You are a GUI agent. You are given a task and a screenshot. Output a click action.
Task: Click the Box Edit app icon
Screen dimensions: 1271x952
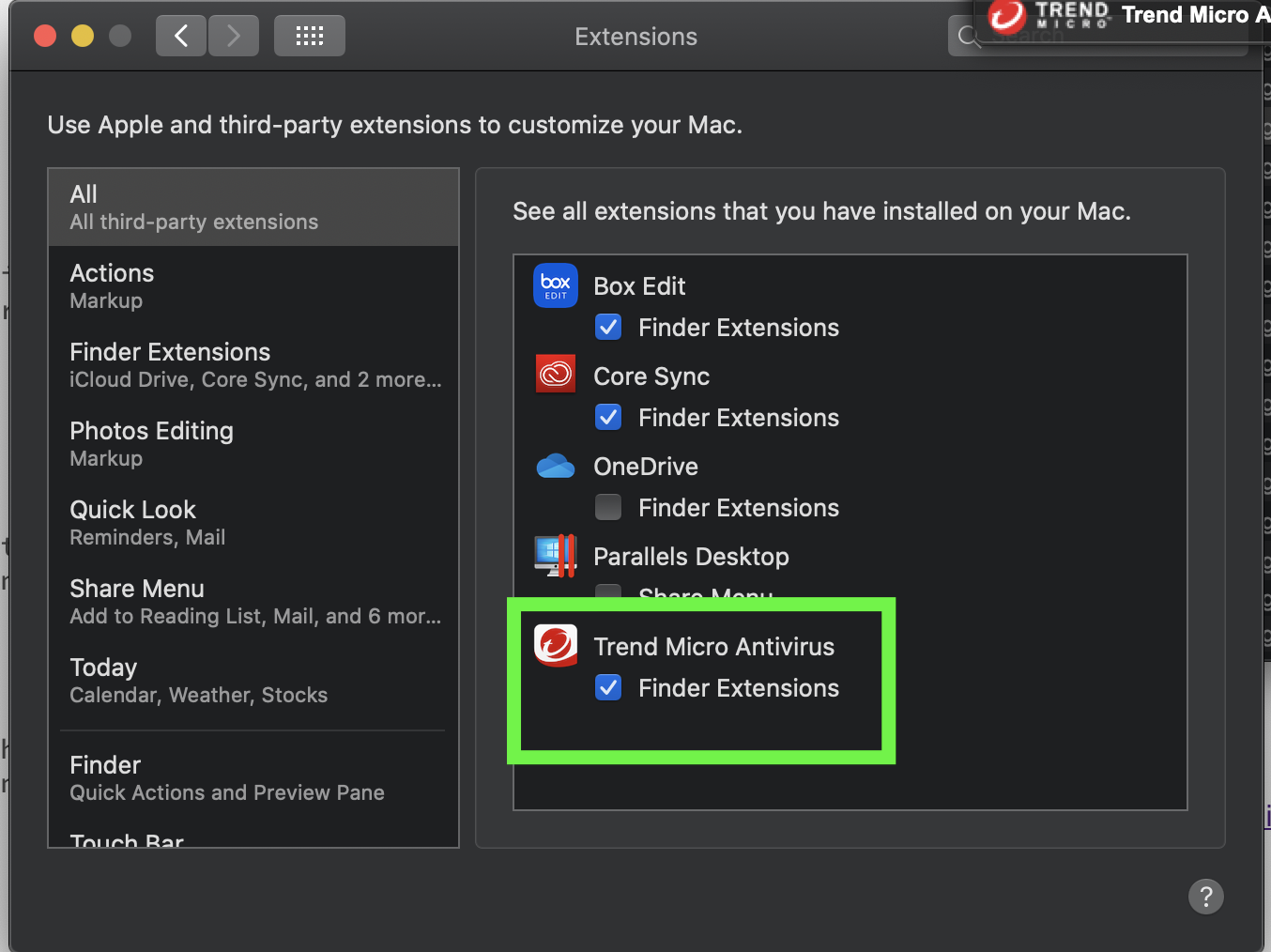[x=556, y=285]
